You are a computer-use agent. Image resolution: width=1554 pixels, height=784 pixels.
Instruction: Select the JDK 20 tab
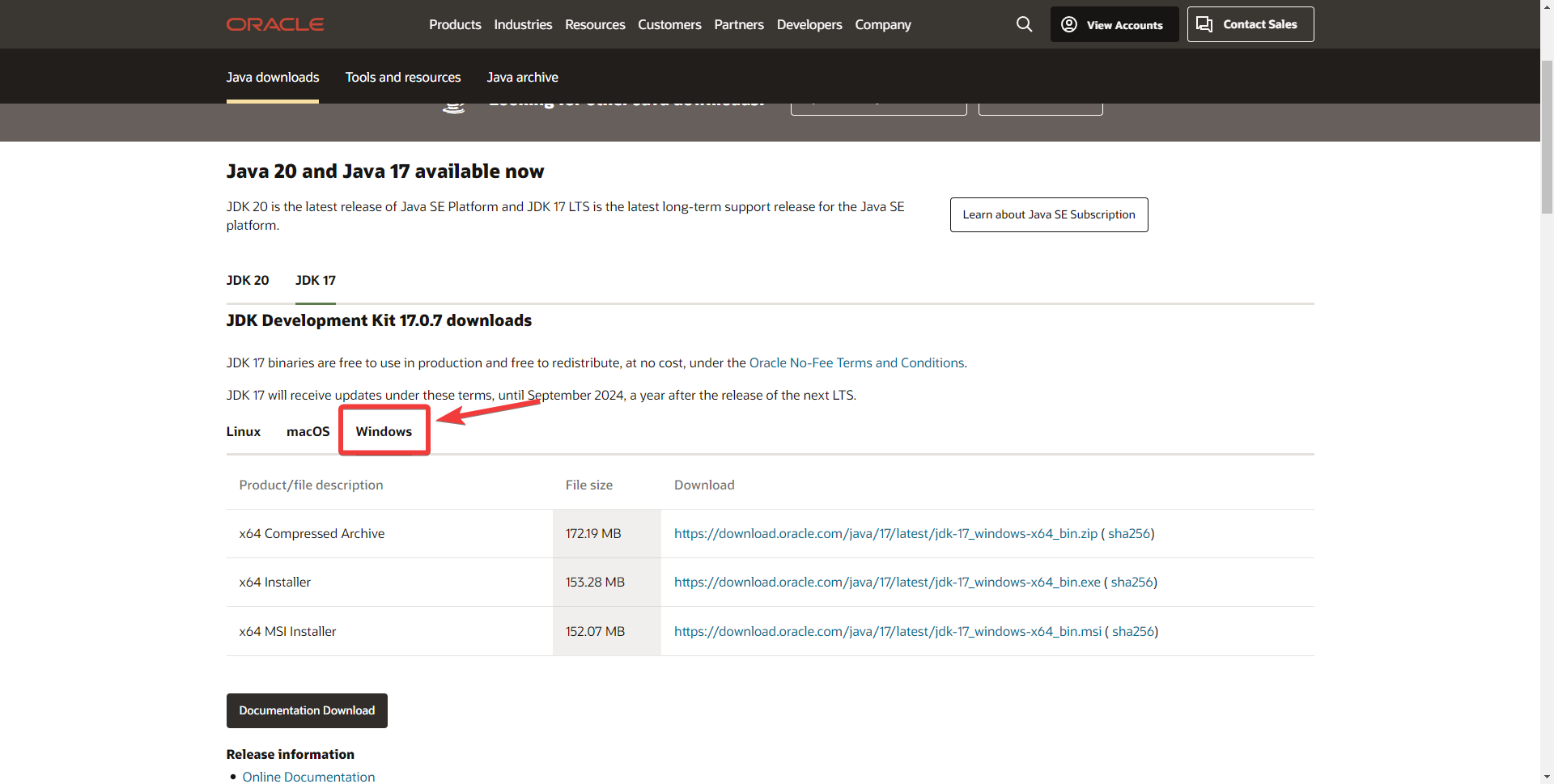tap(247, 280)
